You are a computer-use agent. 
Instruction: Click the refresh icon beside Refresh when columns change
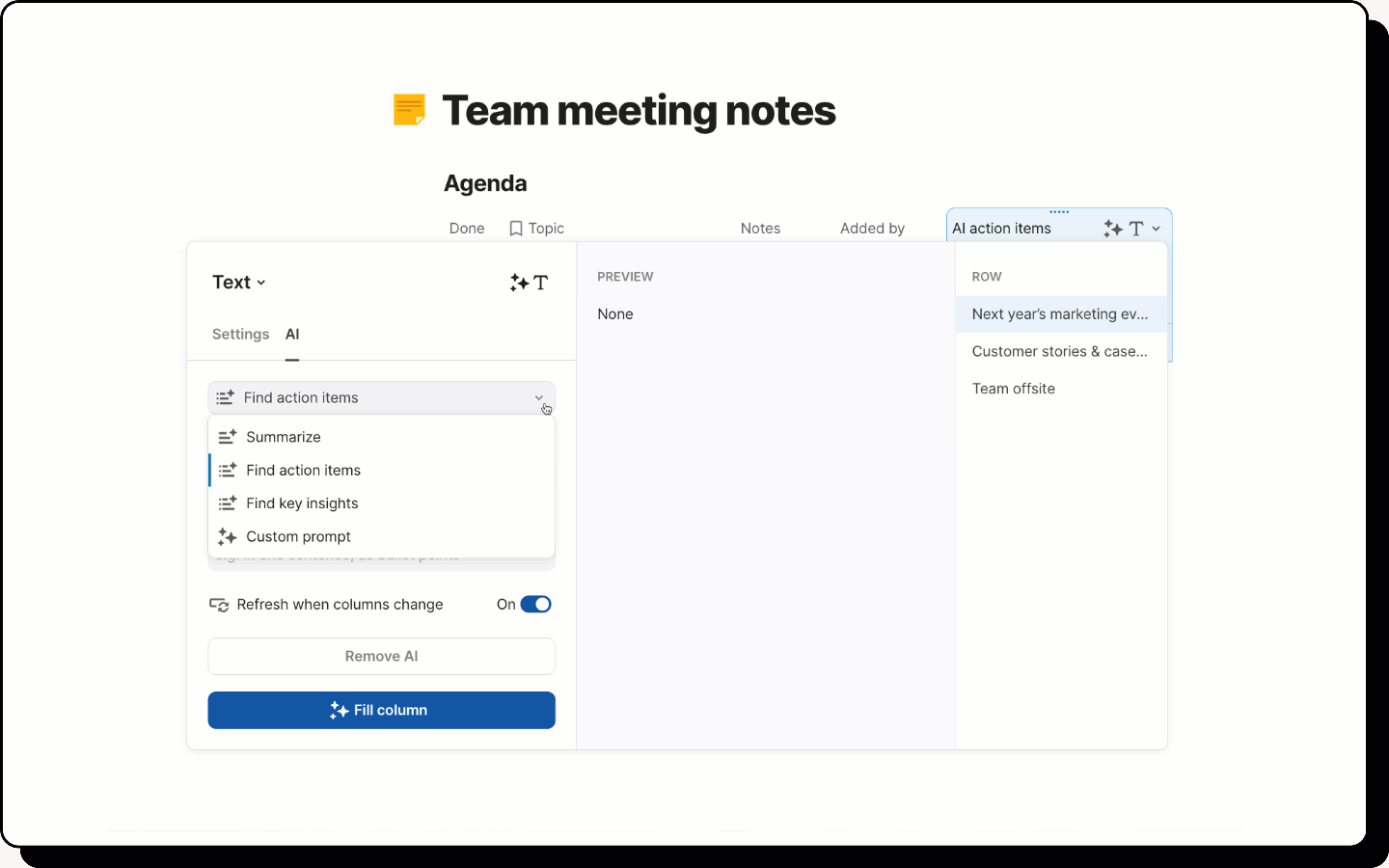tap(219, 605)
